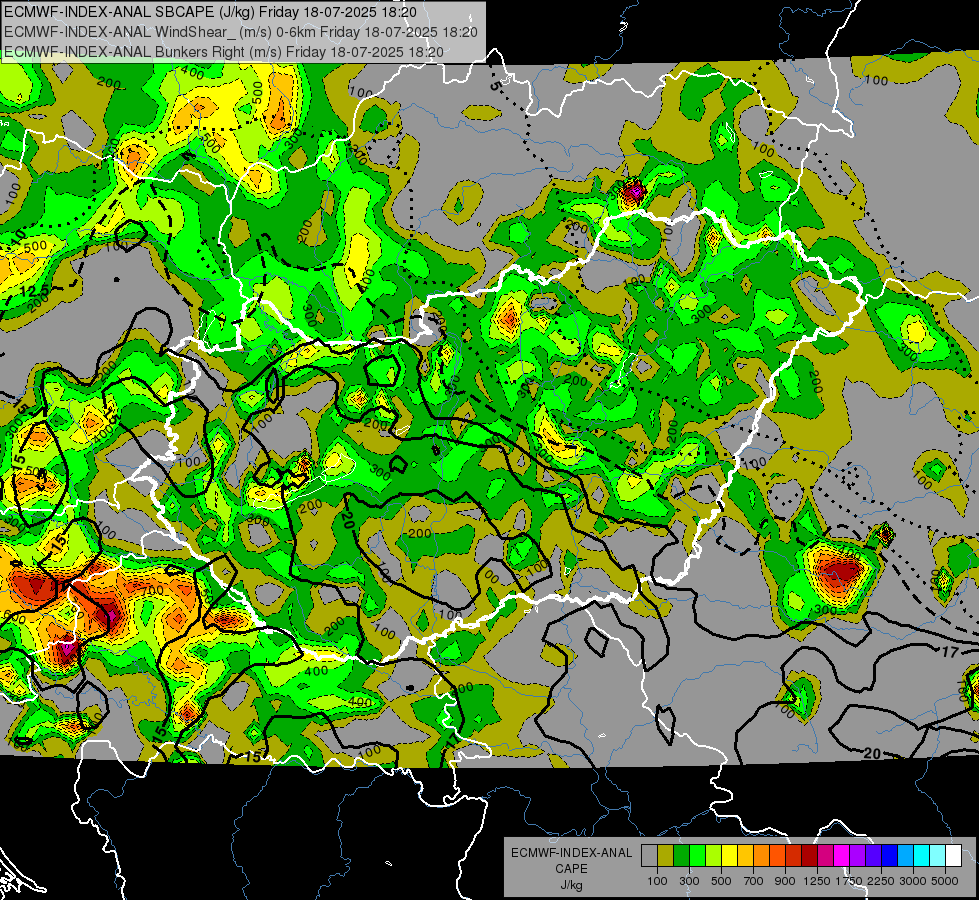Click the 3000 tick label in the legend
979x900 pixels.
point(913,881)
